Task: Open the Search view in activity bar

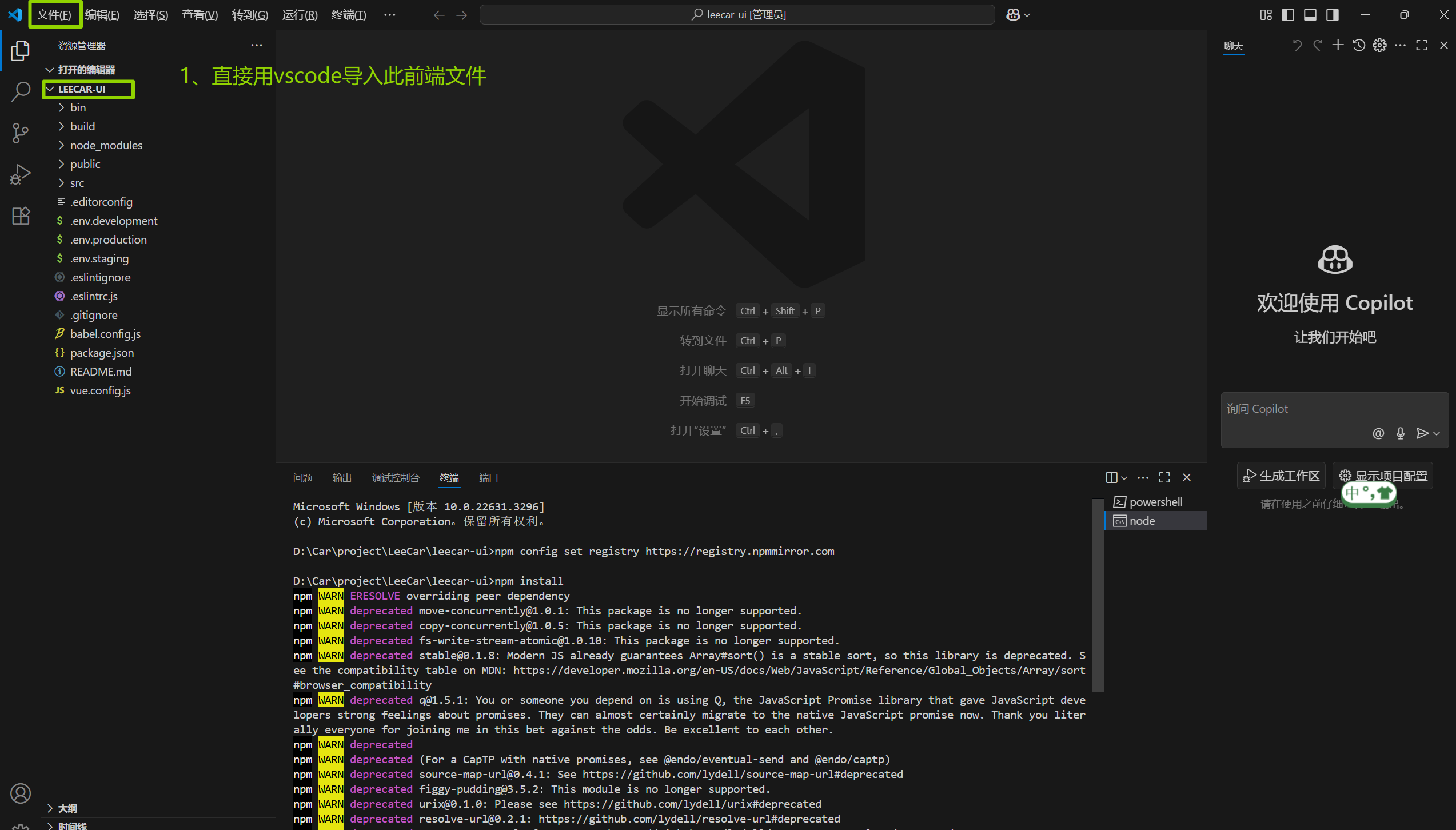Action: [21, 91]
